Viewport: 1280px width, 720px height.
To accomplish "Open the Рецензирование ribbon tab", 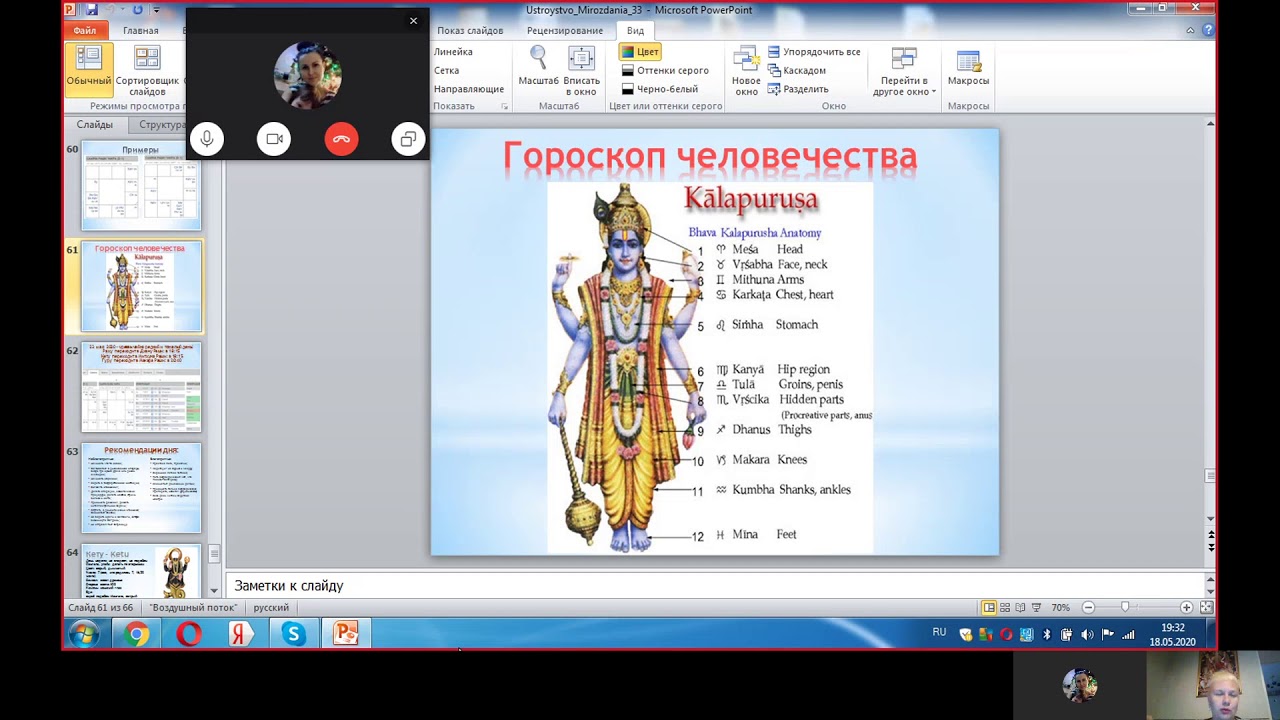I will click(565, 31).
